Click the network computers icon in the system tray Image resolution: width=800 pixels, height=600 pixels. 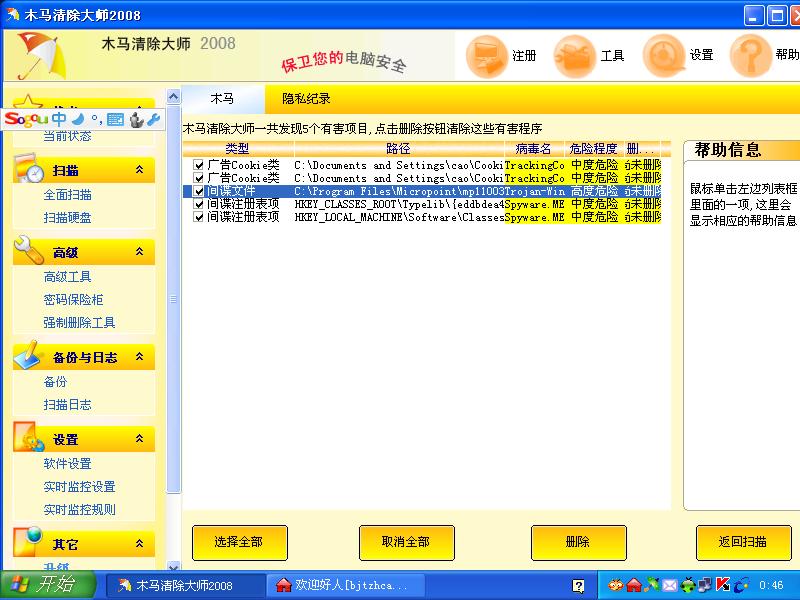point(705,585)
